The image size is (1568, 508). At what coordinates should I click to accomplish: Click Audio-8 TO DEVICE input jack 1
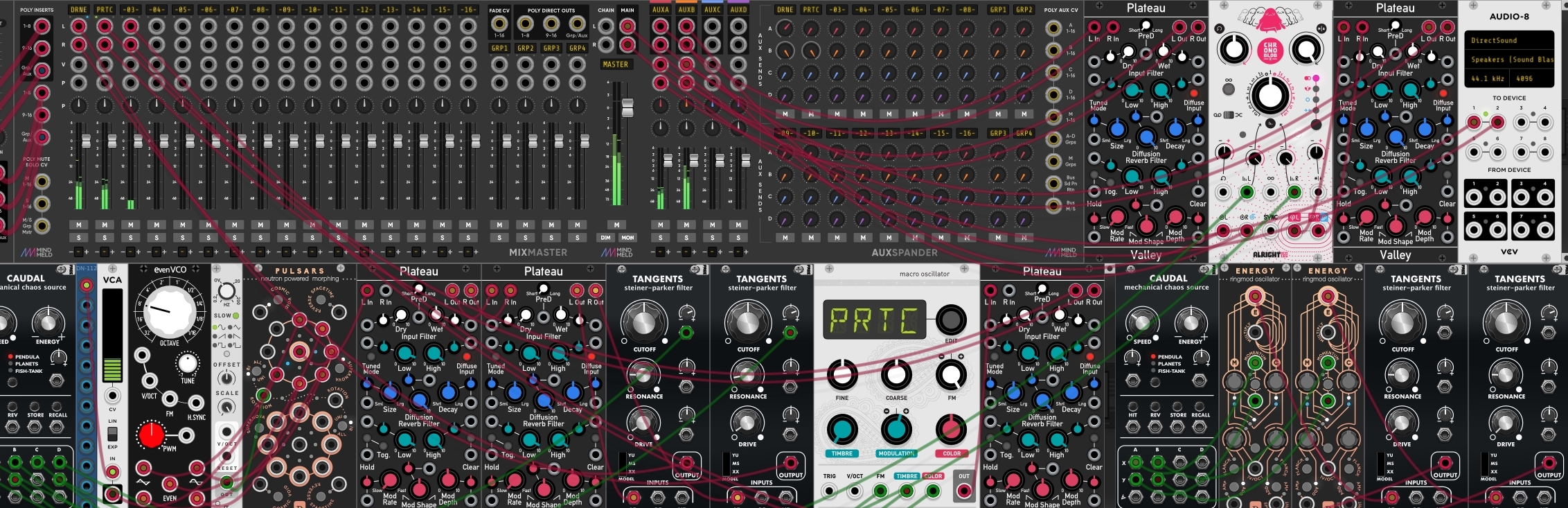(x=1474, y=123)
